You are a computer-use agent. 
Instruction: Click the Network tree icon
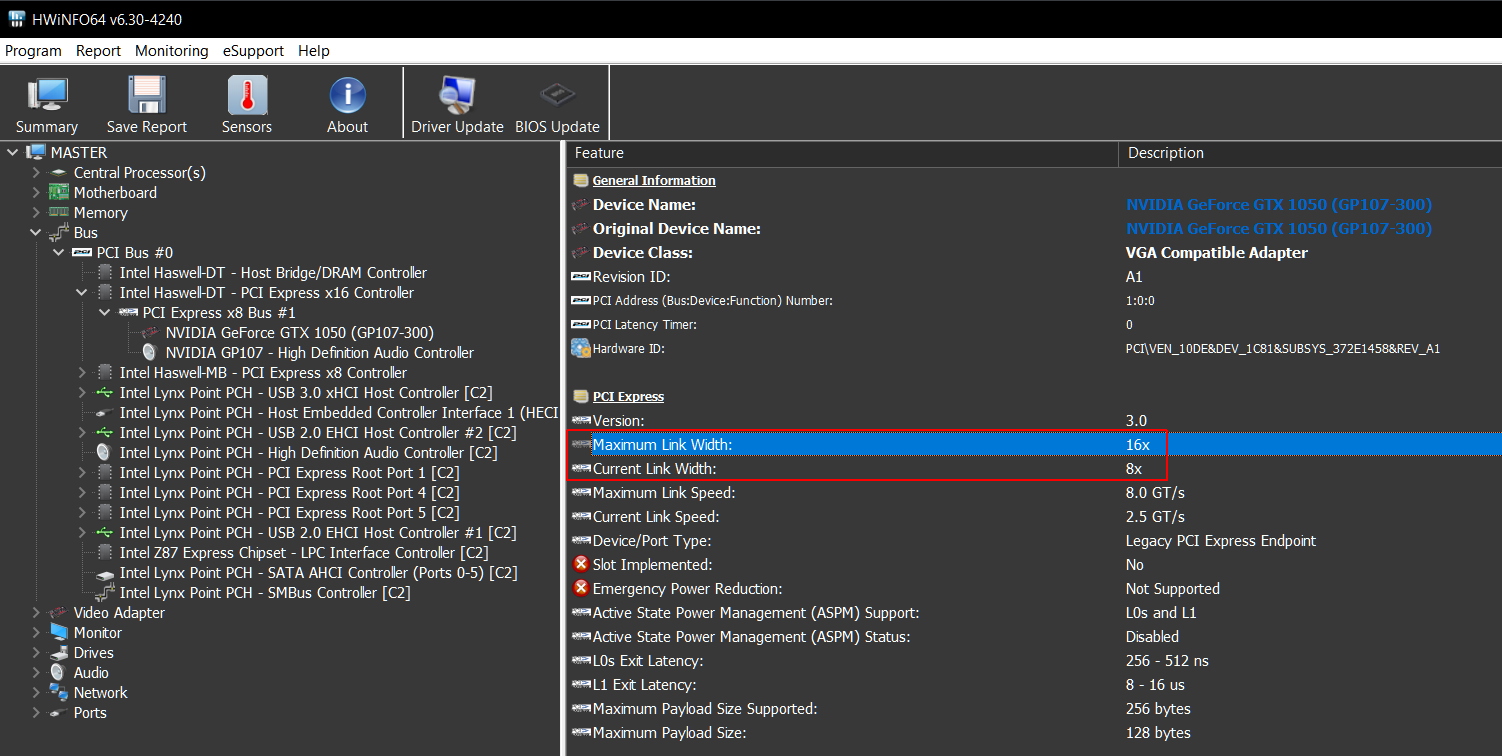point(59,692)
